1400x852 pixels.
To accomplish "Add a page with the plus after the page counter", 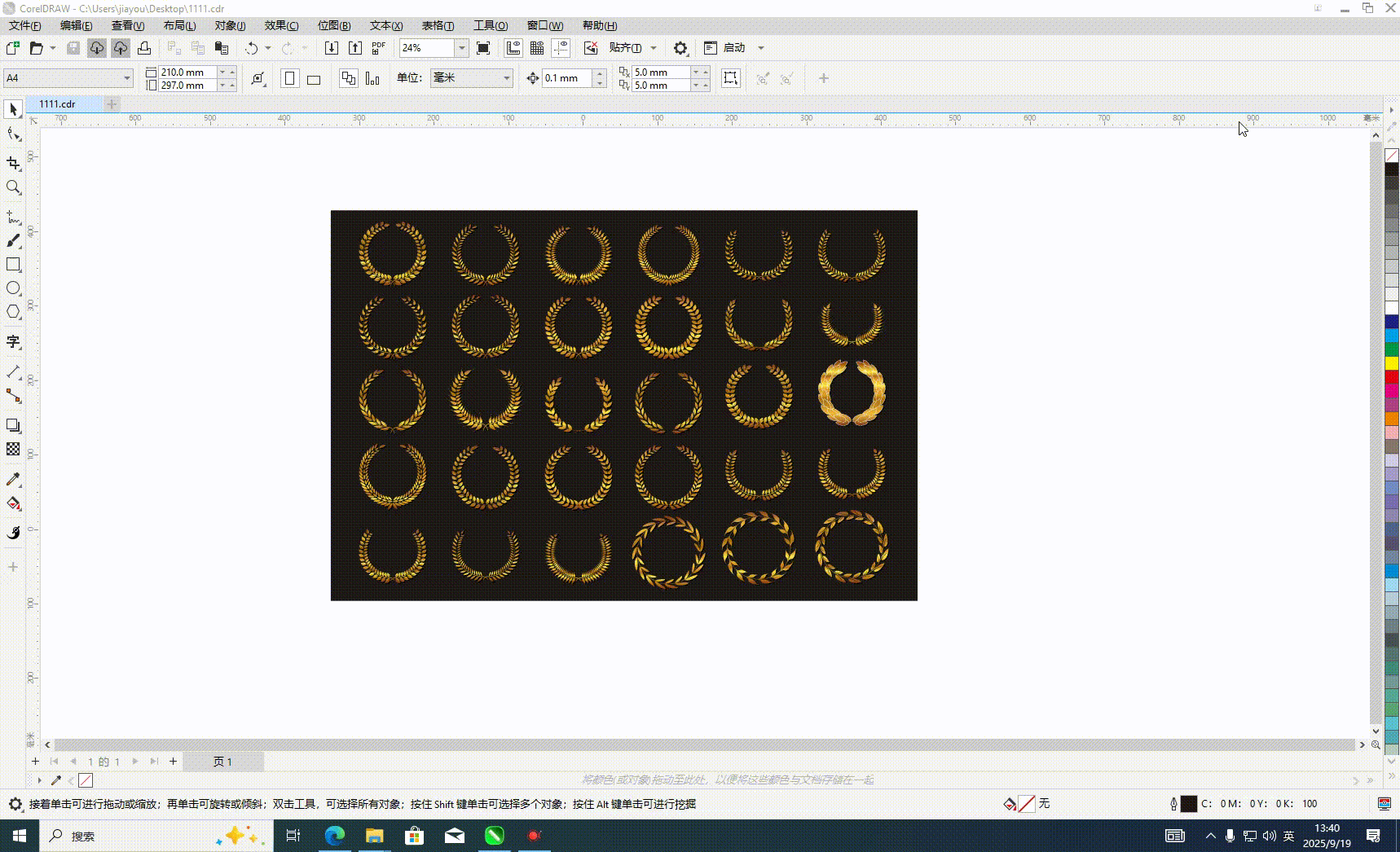I will pyautogui.click(x=173, y=762).
